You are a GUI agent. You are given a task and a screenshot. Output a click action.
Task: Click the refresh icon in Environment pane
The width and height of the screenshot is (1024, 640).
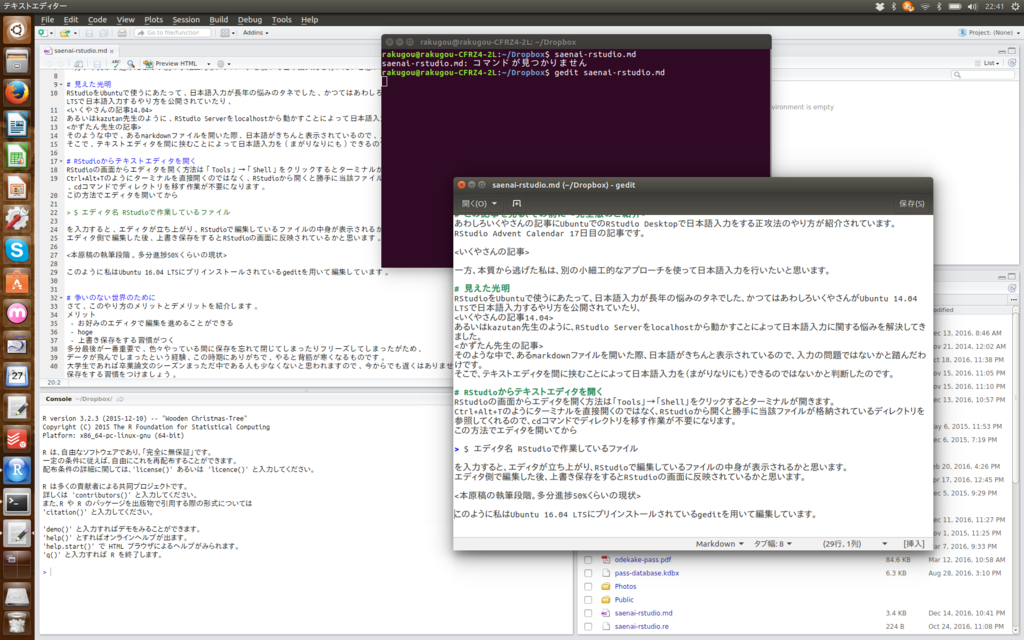point(1012,63)
